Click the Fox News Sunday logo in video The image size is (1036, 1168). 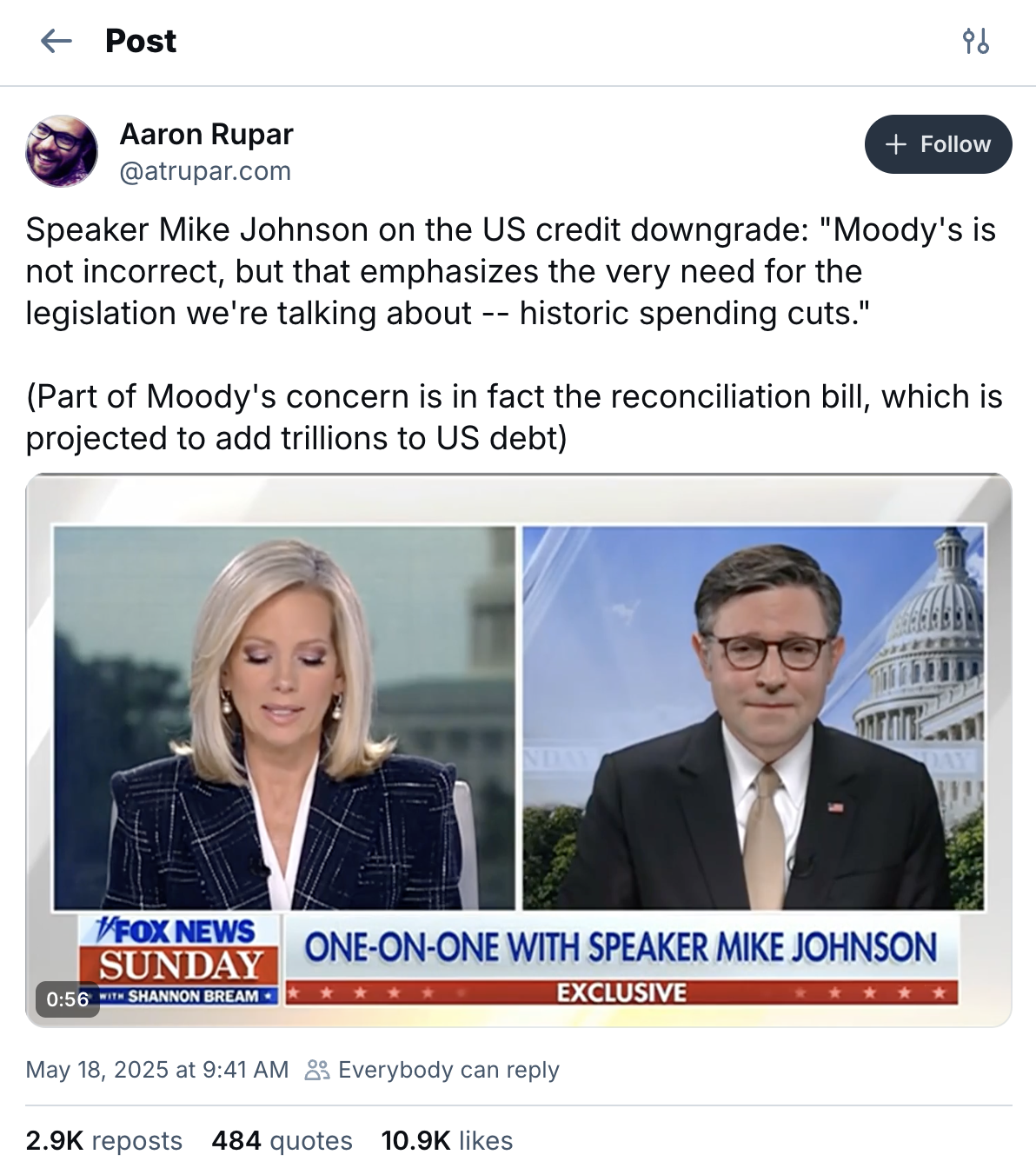tap(179, 959)
